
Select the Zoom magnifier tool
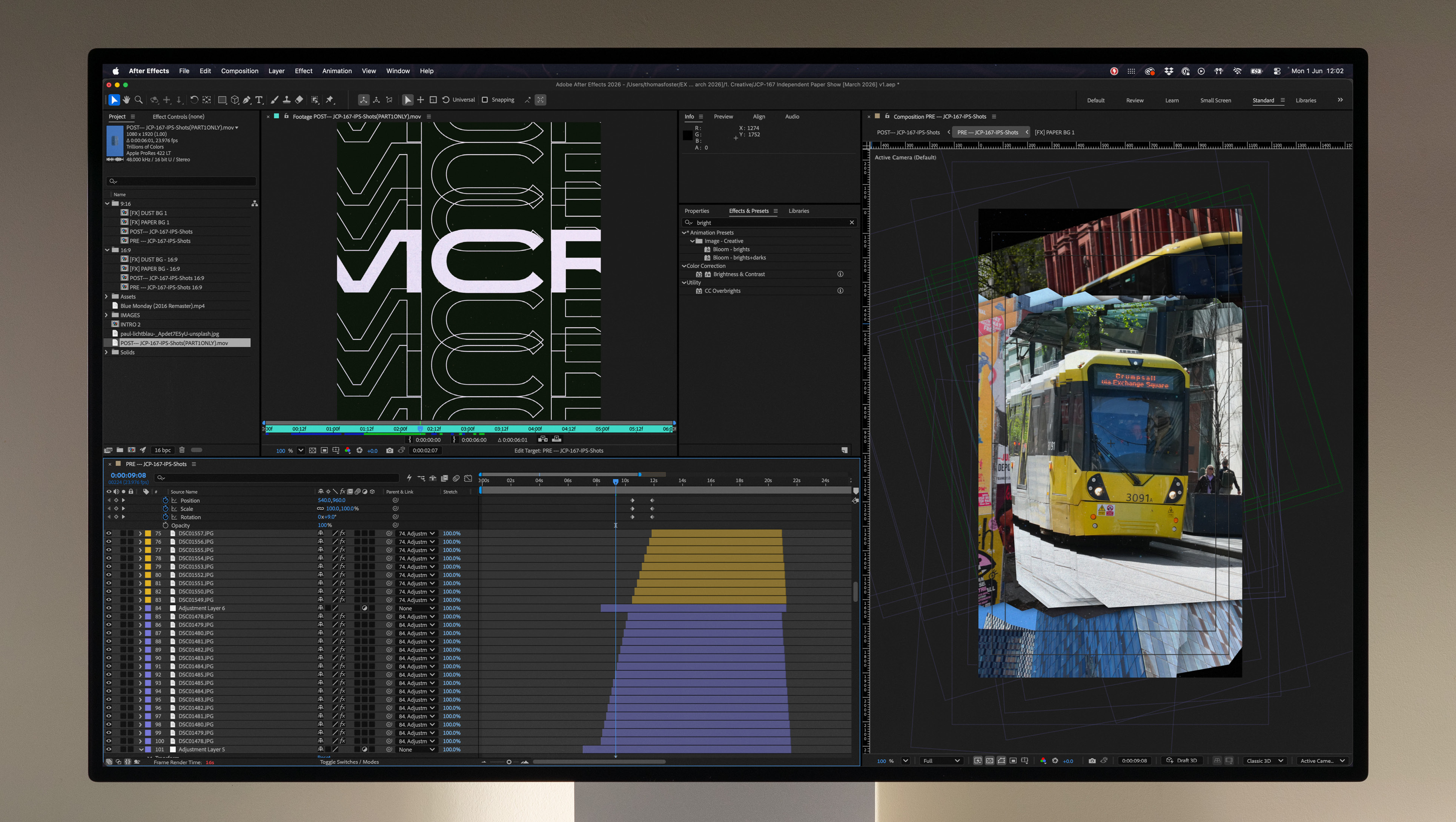tap(138, 100)
